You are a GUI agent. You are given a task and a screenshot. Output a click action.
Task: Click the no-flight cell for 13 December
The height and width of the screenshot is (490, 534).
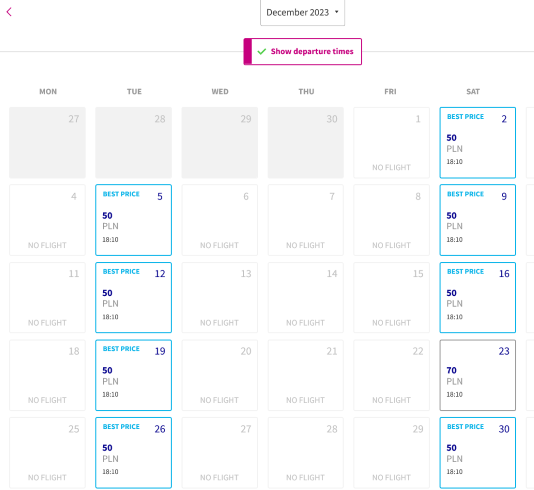(220, 297)
